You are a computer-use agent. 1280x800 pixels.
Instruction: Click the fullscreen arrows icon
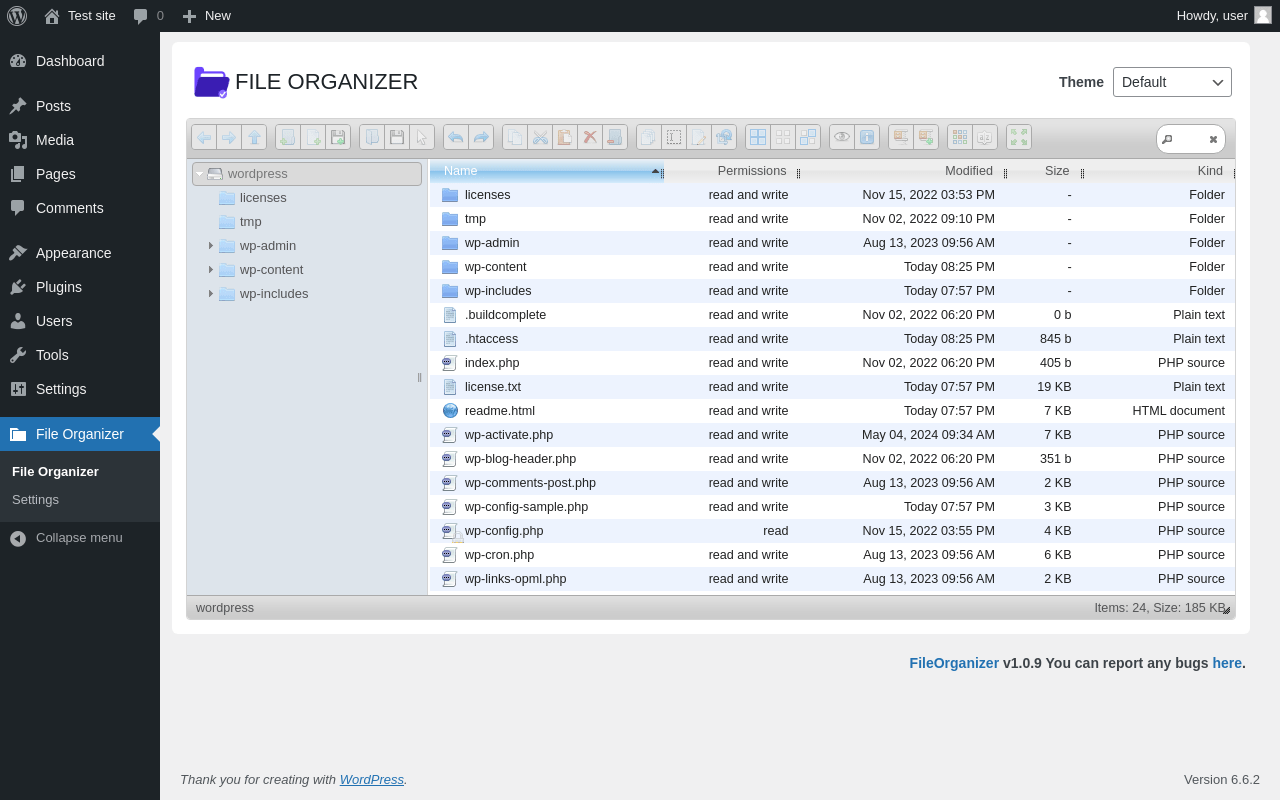1018,137
